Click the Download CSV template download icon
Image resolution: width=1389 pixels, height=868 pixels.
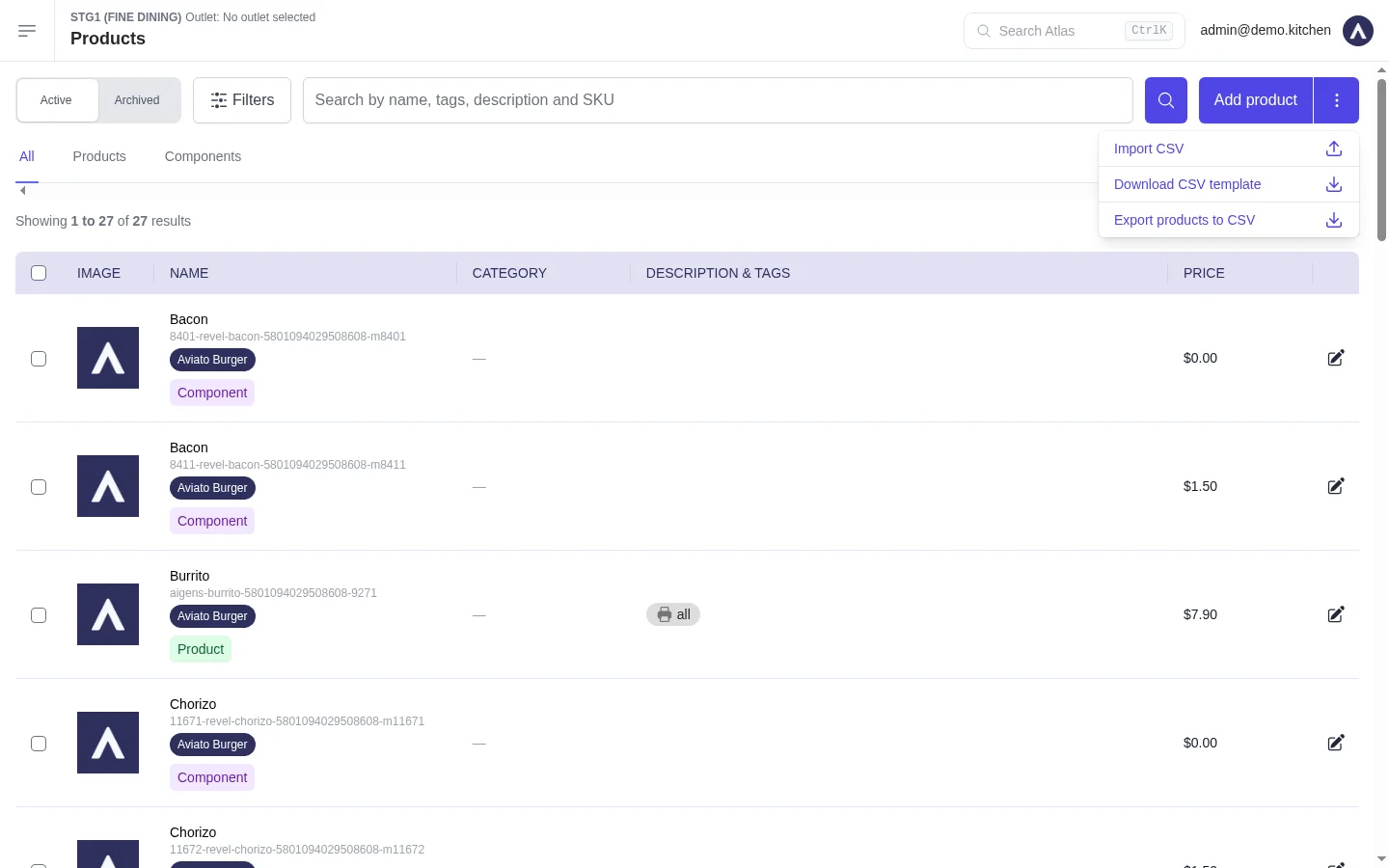[x=1333, y=184]
